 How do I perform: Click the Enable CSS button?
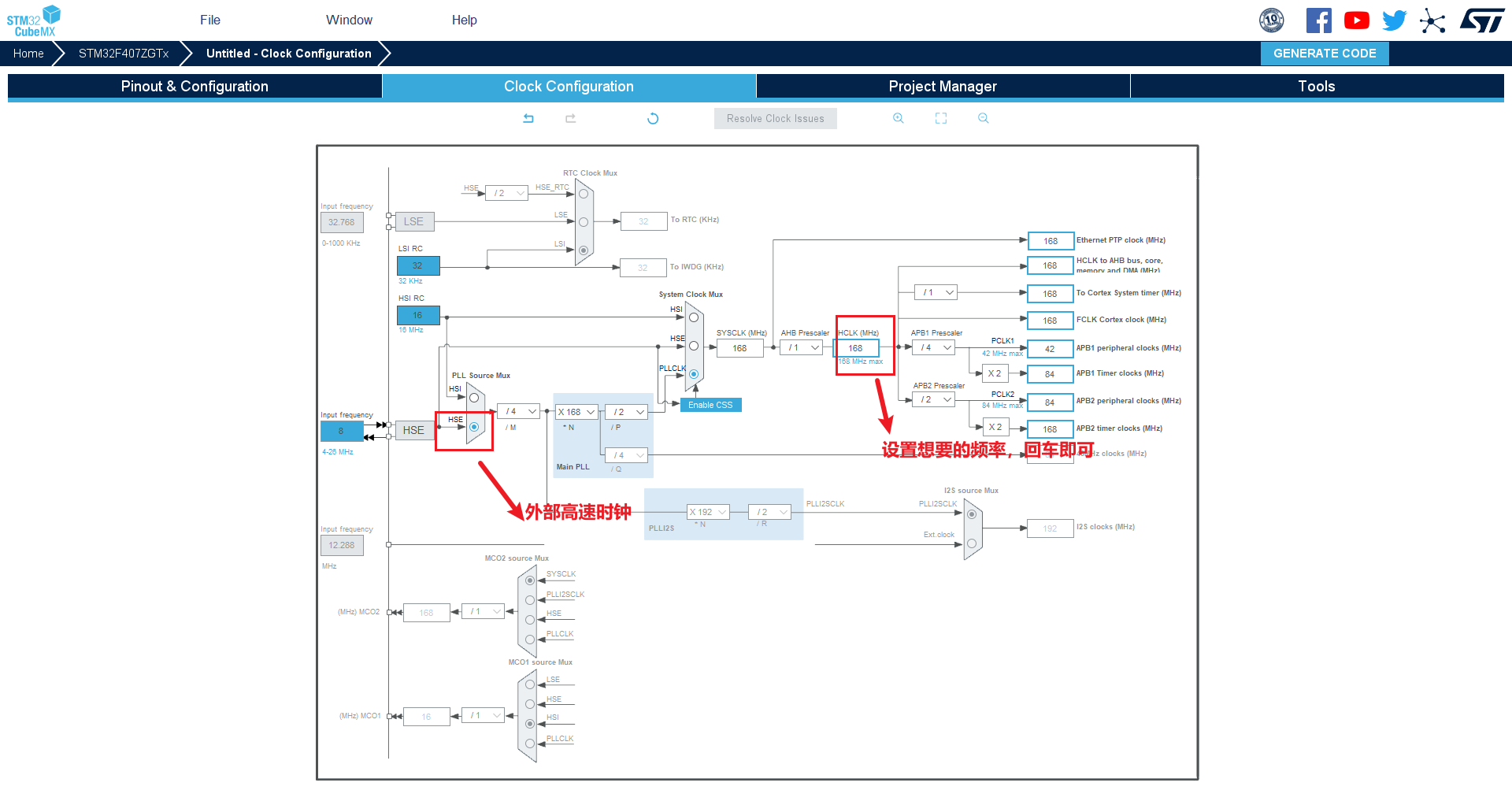tap(710, 405)
